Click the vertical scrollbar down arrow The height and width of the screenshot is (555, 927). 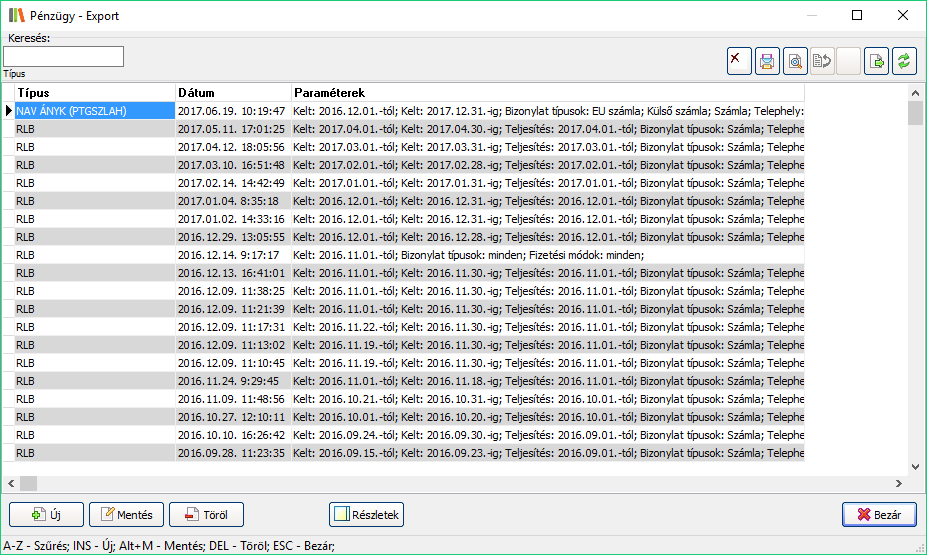(915, 467)
